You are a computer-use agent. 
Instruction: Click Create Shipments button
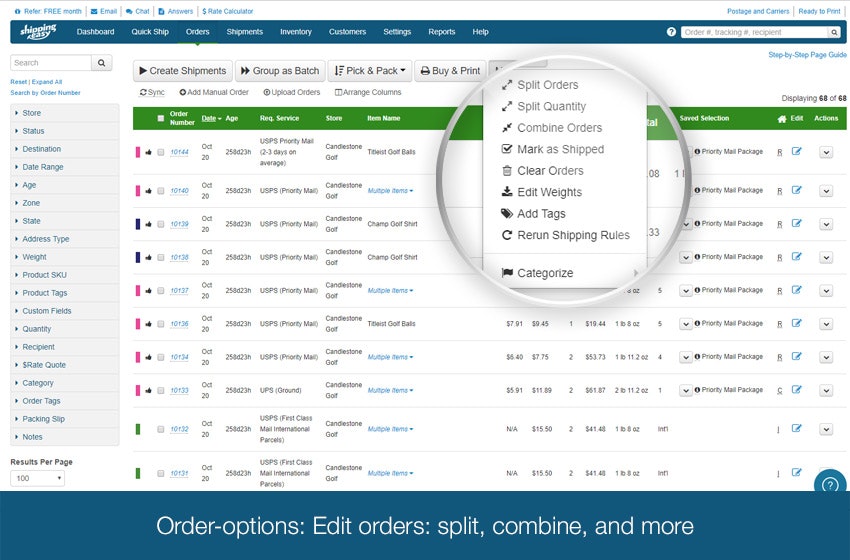click(183, 70)
